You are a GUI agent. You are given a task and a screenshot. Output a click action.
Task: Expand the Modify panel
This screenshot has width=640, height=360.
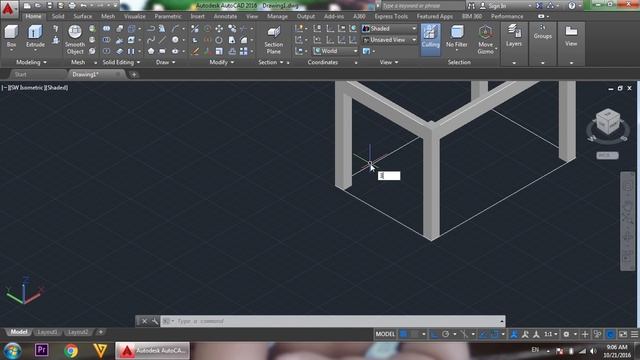[x=222, y=62]
